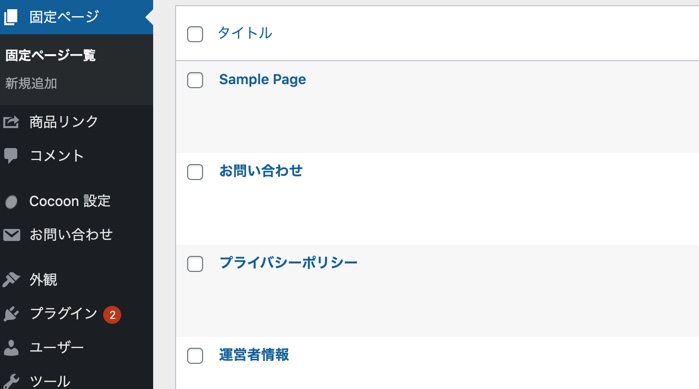Click the お問い合わせ envelope icon in sidebar

[x=11, y=235]
